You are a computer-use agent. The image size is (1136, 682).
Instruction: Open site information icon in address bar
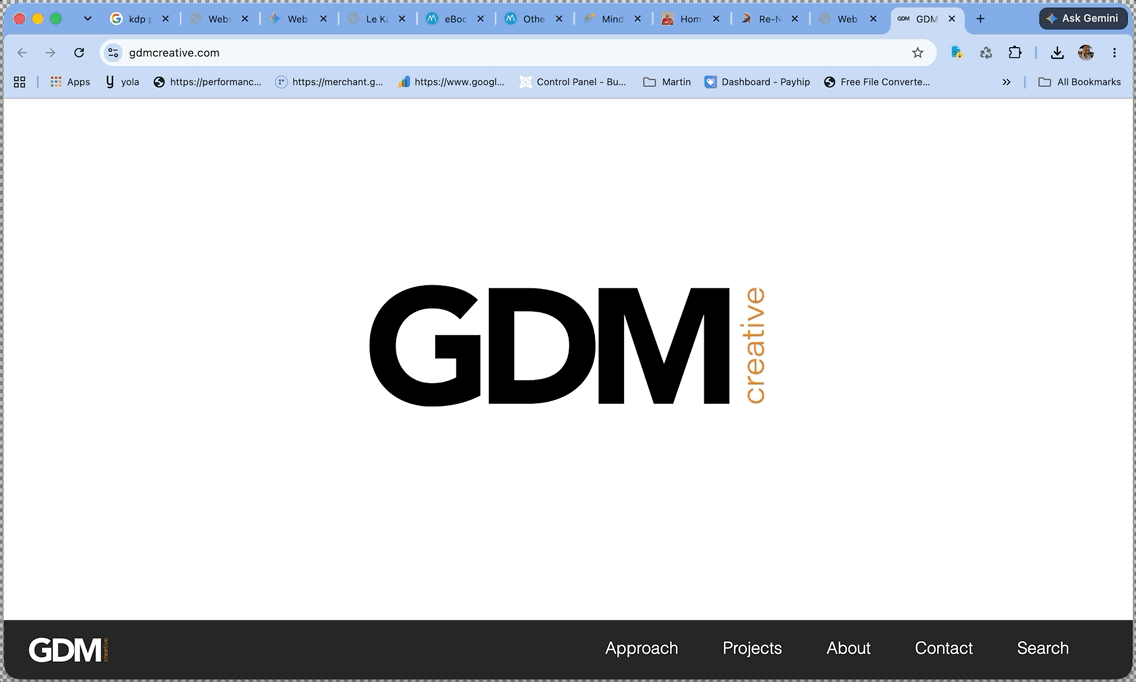pos(113,52)
